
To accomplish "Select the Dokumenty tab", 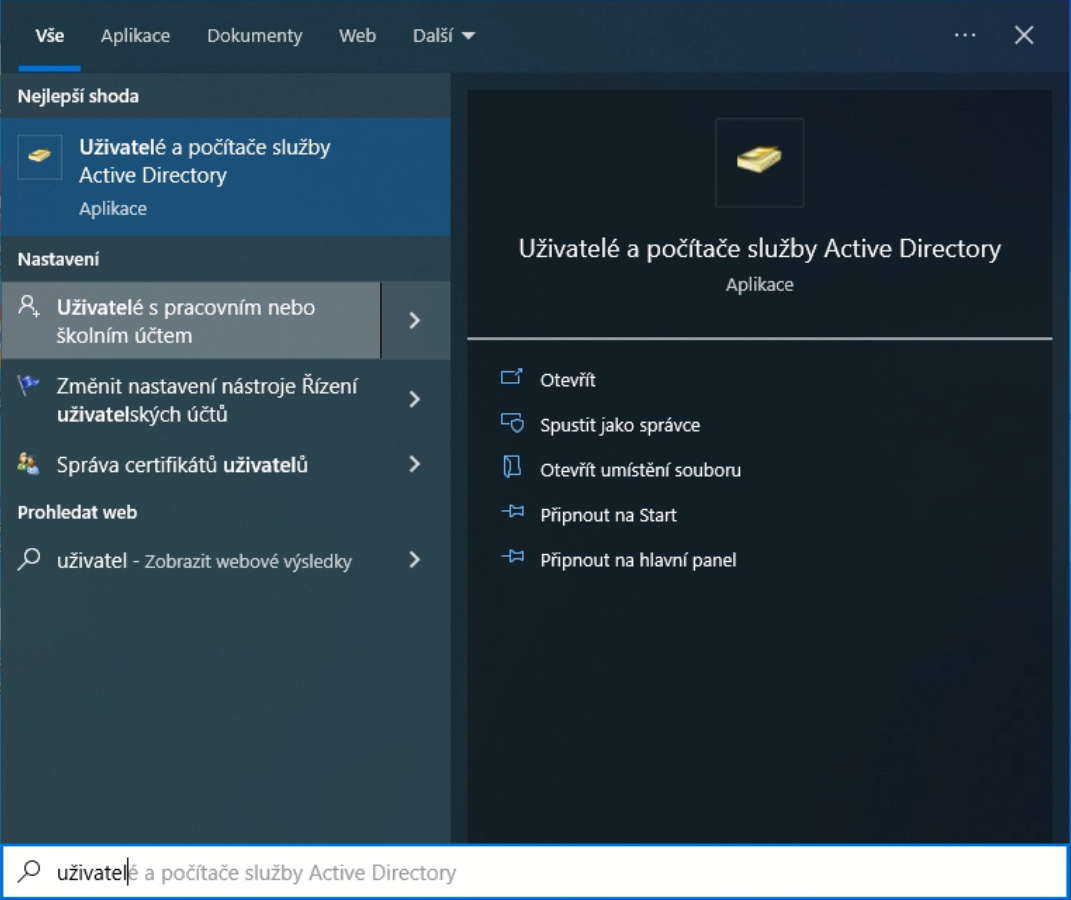I will (x=254, y=36).
